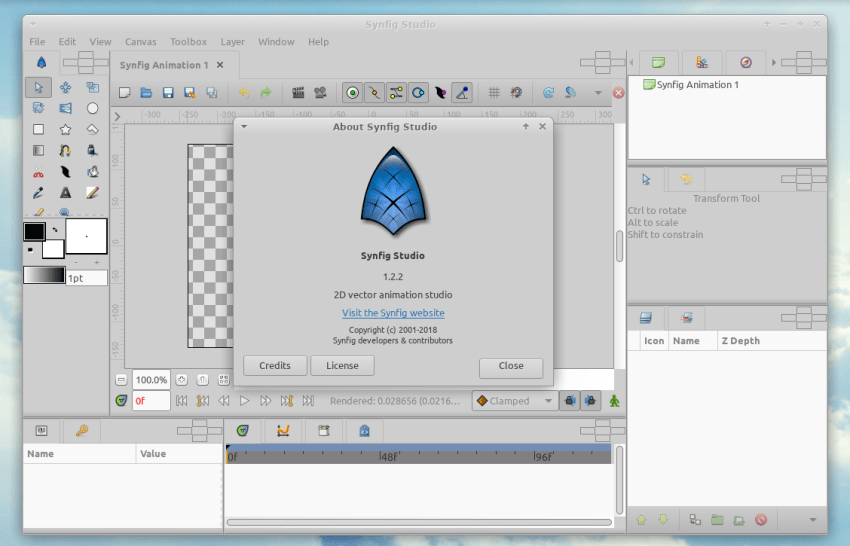The width and height of the screenshot is (850, 546).
Task: Select the Eyedropper tool
Action: (x=38, y=192)
